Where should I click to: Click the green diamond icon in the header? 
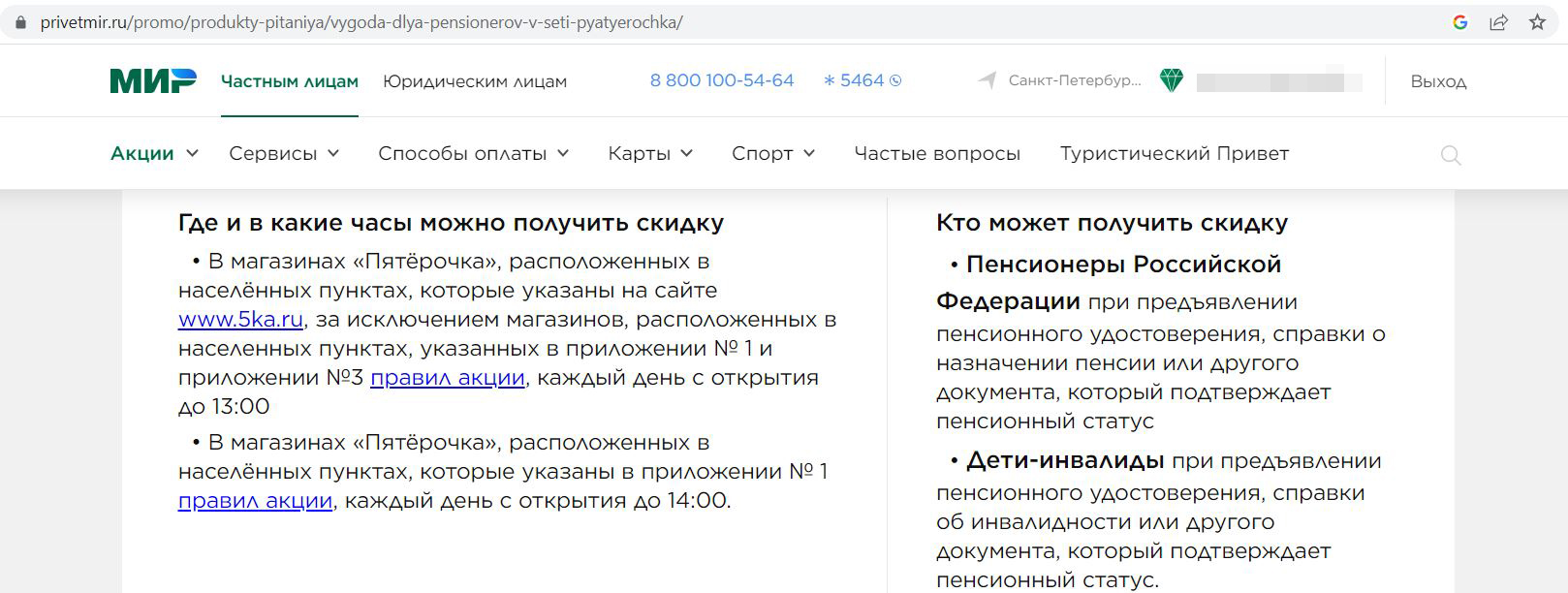(x=1172, y=80)
